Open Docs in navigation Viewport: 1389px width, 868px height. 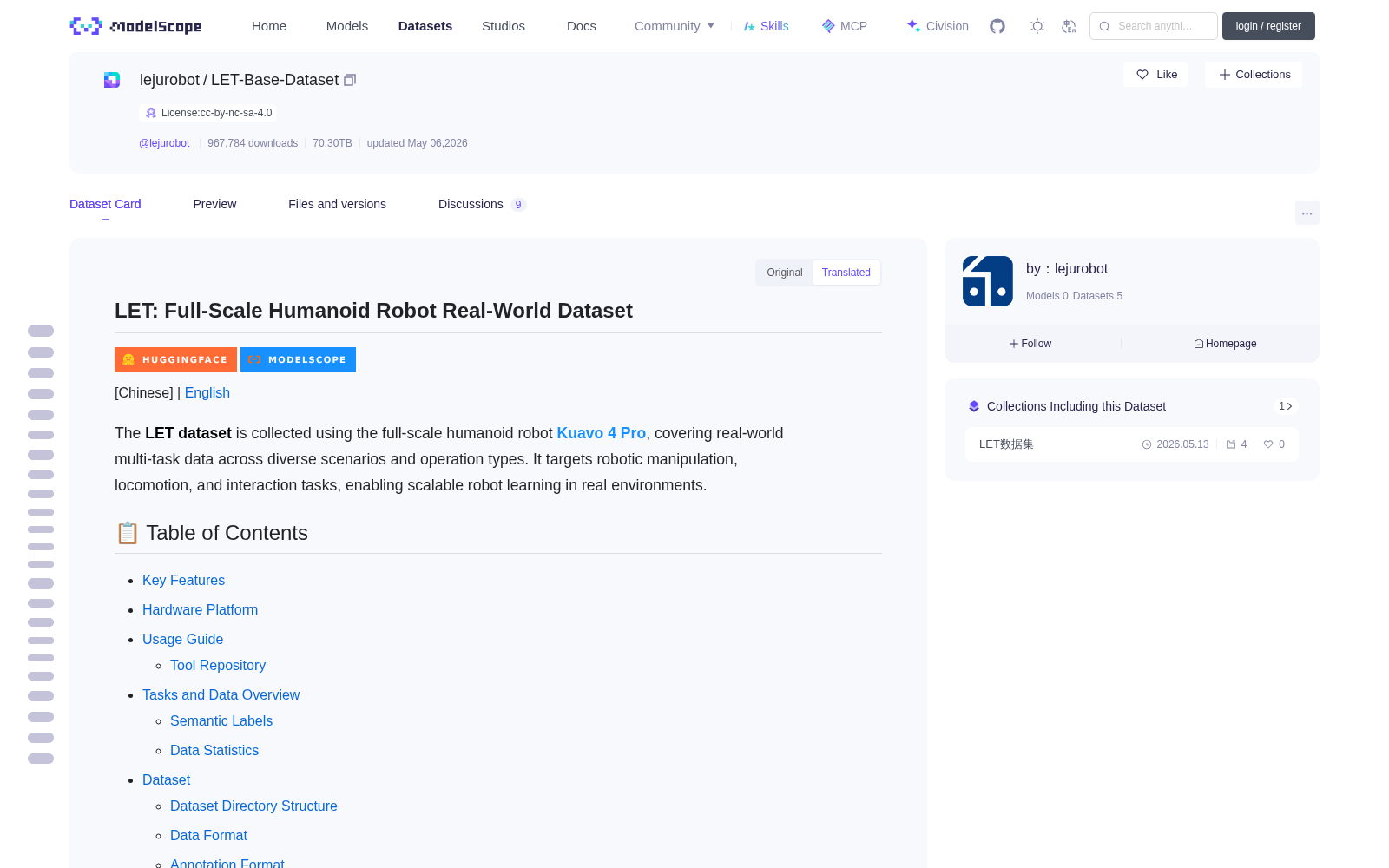[582, 26]
